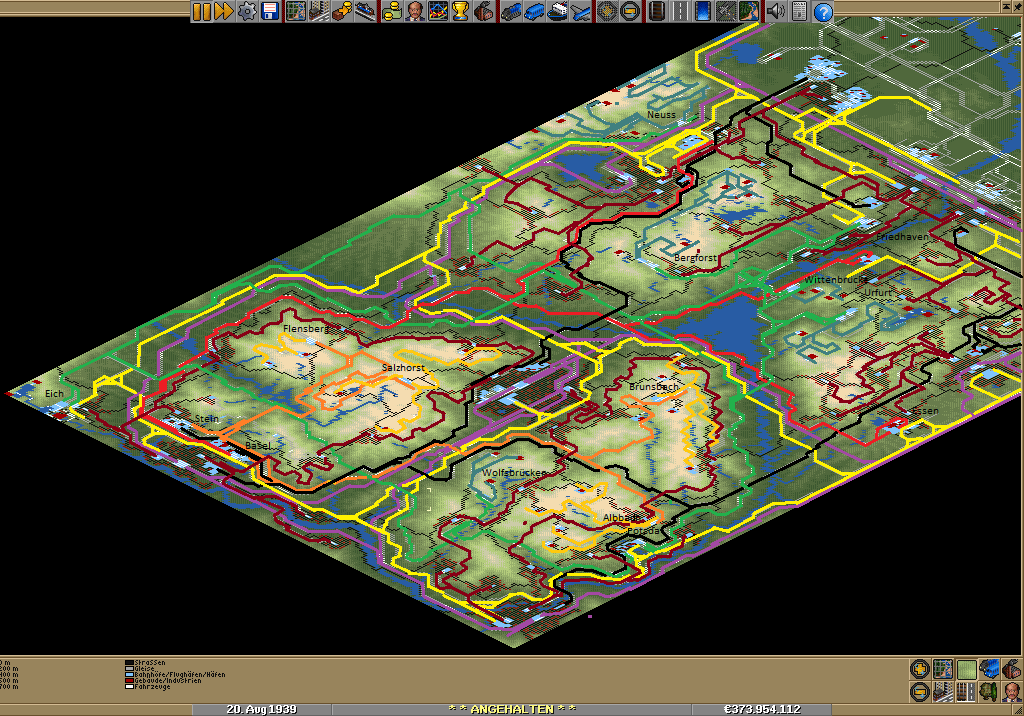
Task: Toggle fast forward game speed
Action: click(224, 11)
